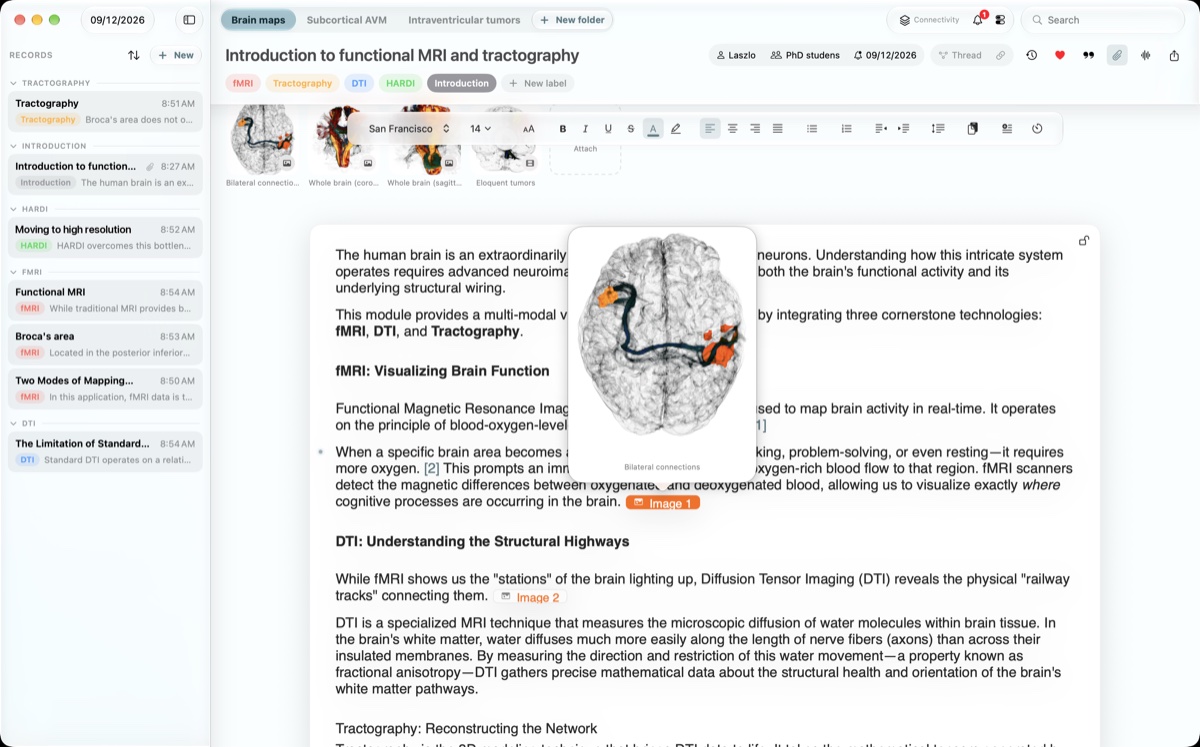Image resolution: width=1200 pixels, height=747 pixels.
Task: Click the quotation marks icon
Action: pyautogui.click(x=1088, y=55)
